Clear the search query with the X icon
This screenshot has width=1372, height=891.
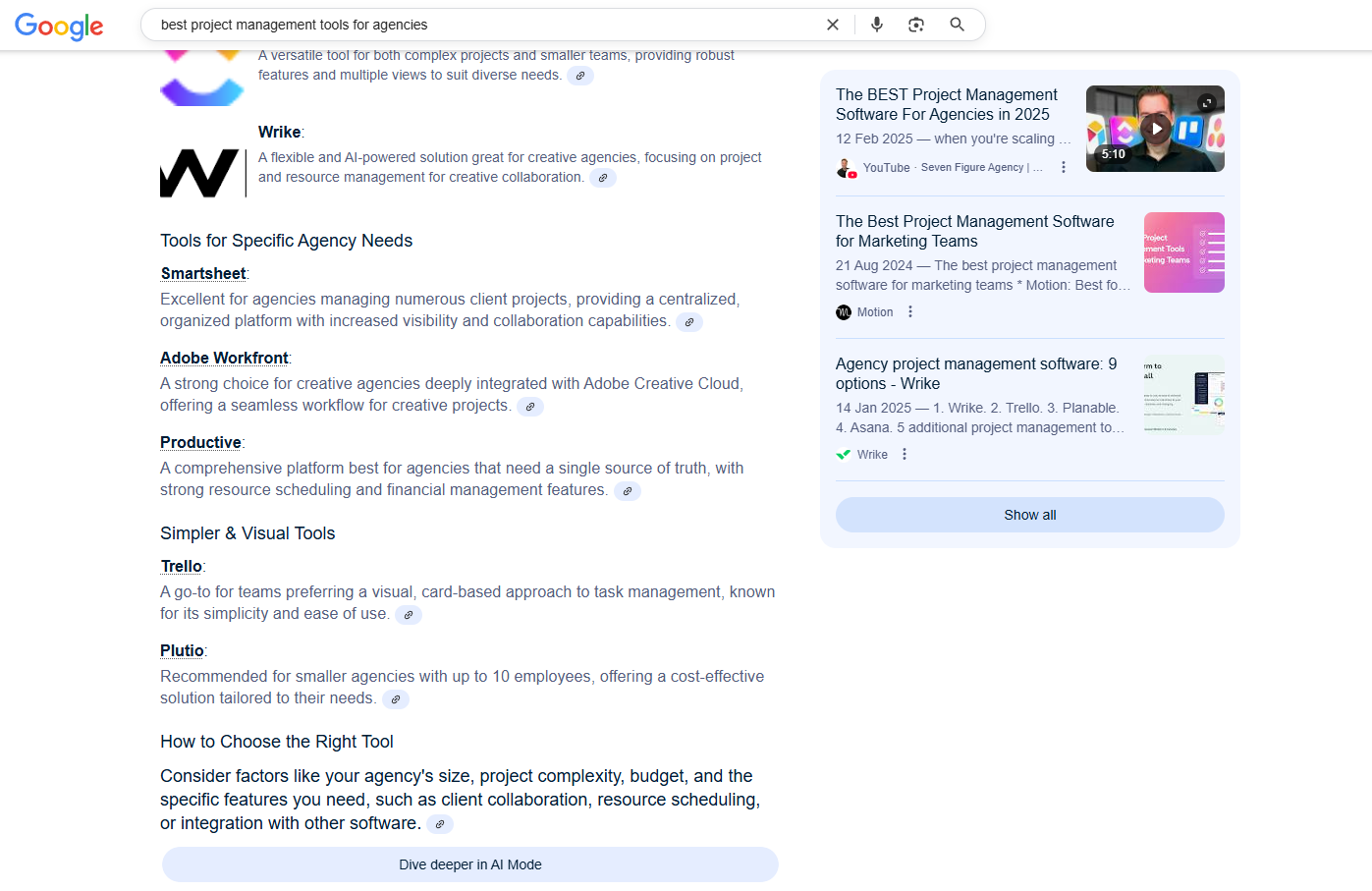click(x=833, y=25)
